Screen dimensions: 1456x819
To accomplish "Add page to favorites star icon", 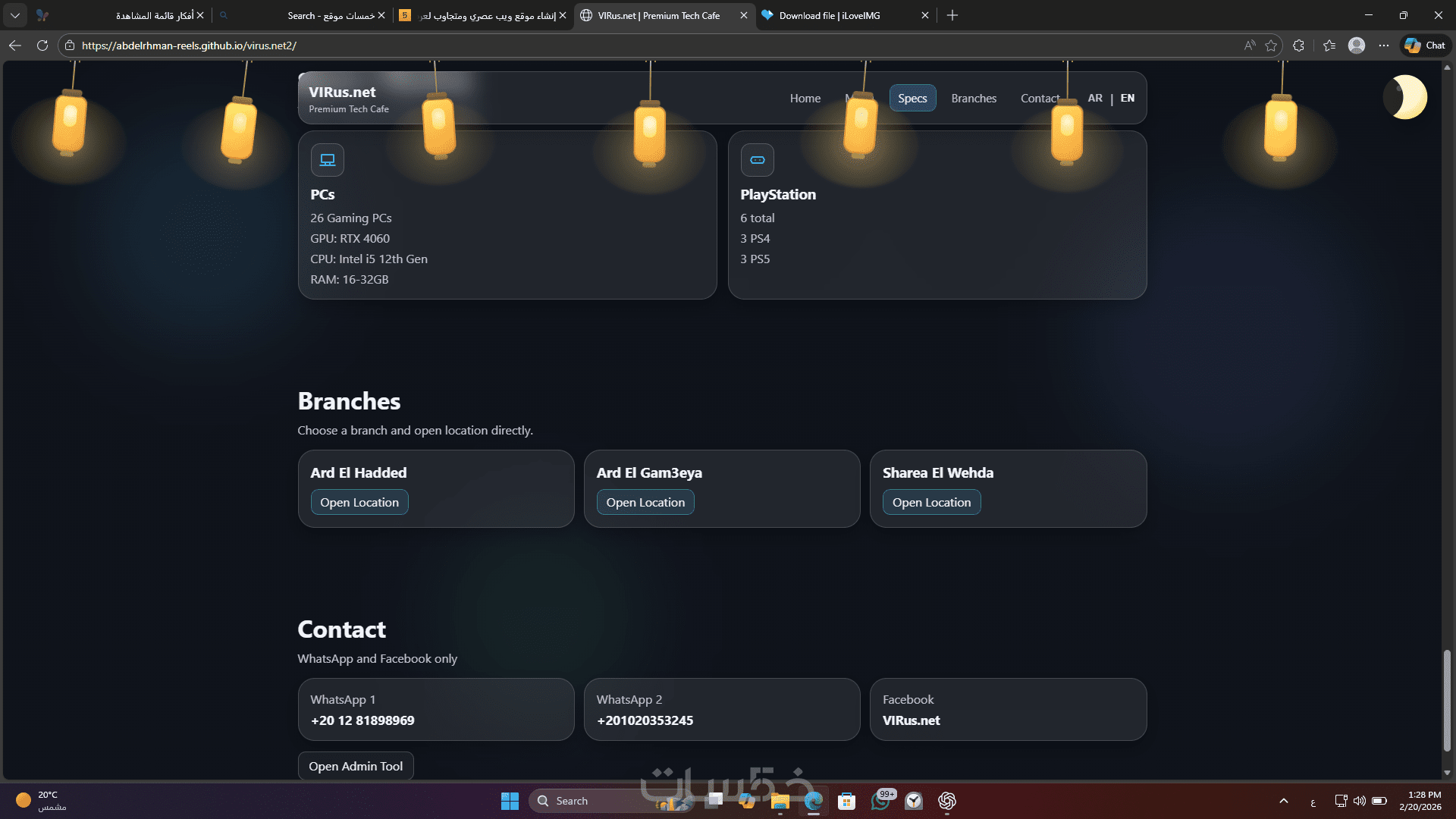I will coord(1271,45).
